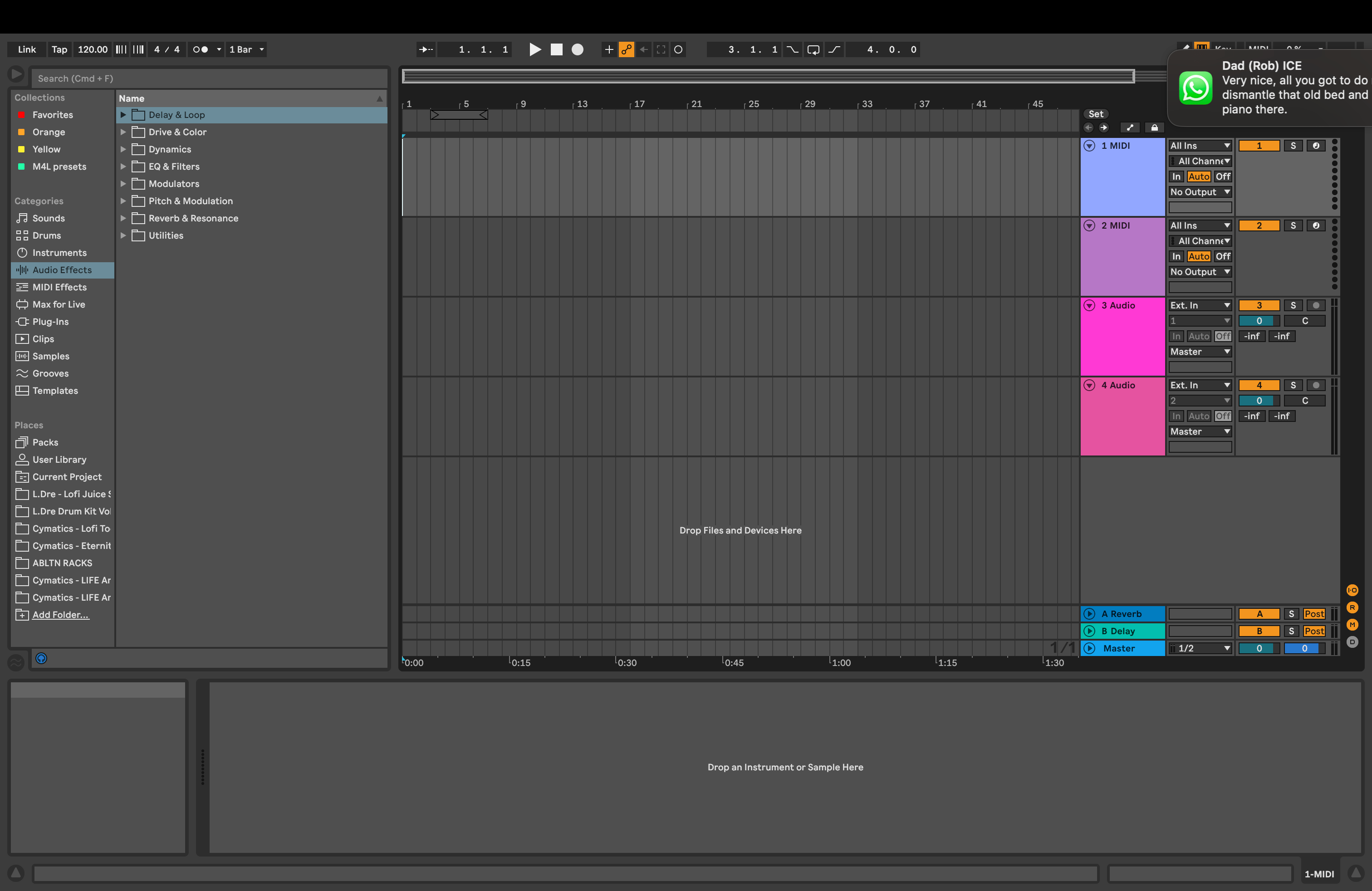Click the Stop button in transport
This screenshot has height=891, width=1372.
pos(556,49)
